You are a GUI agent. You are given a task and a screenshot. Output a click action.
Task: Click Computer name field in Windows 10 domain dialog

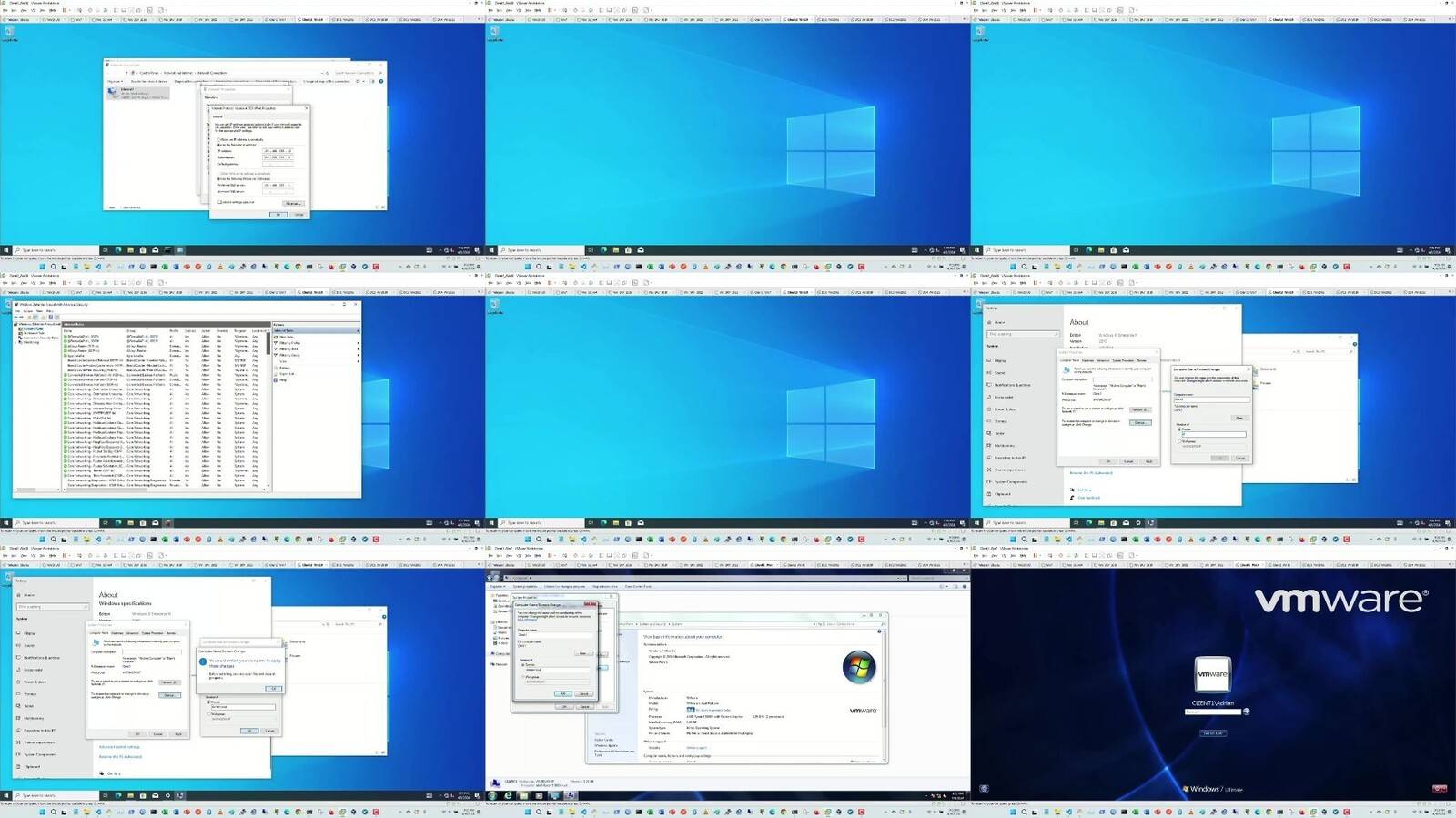click(x=1211, y=399)
